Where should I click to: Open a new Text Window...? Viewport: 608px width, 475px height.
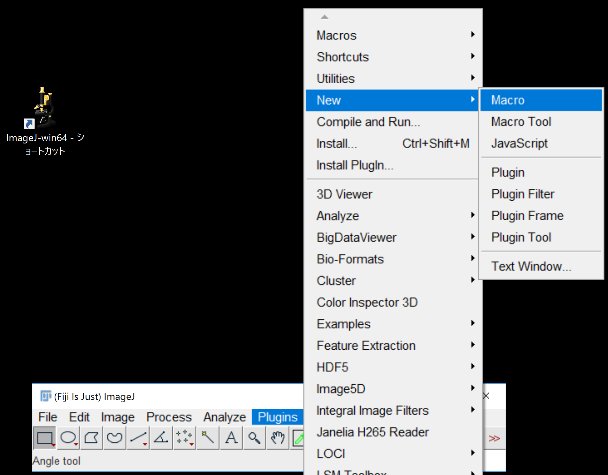(541, 266)
